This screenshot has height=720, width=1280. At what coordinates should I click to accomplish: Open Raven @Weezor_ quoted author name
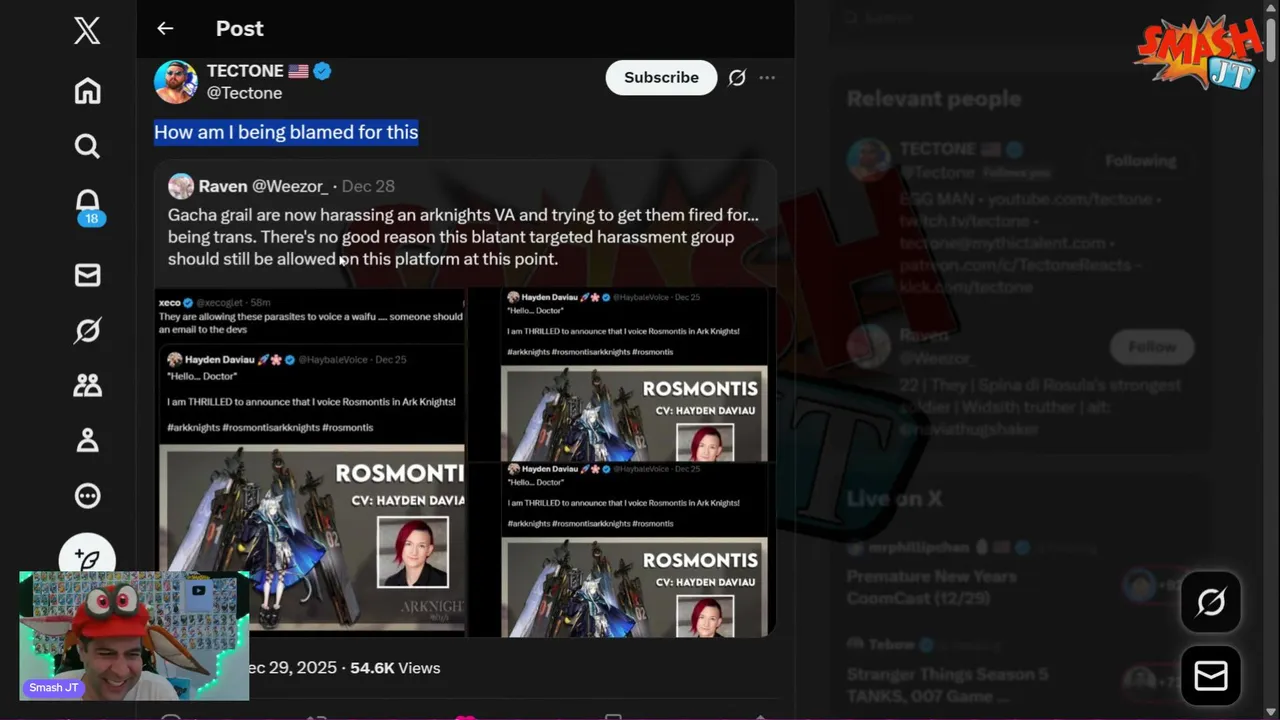(263, 186)
